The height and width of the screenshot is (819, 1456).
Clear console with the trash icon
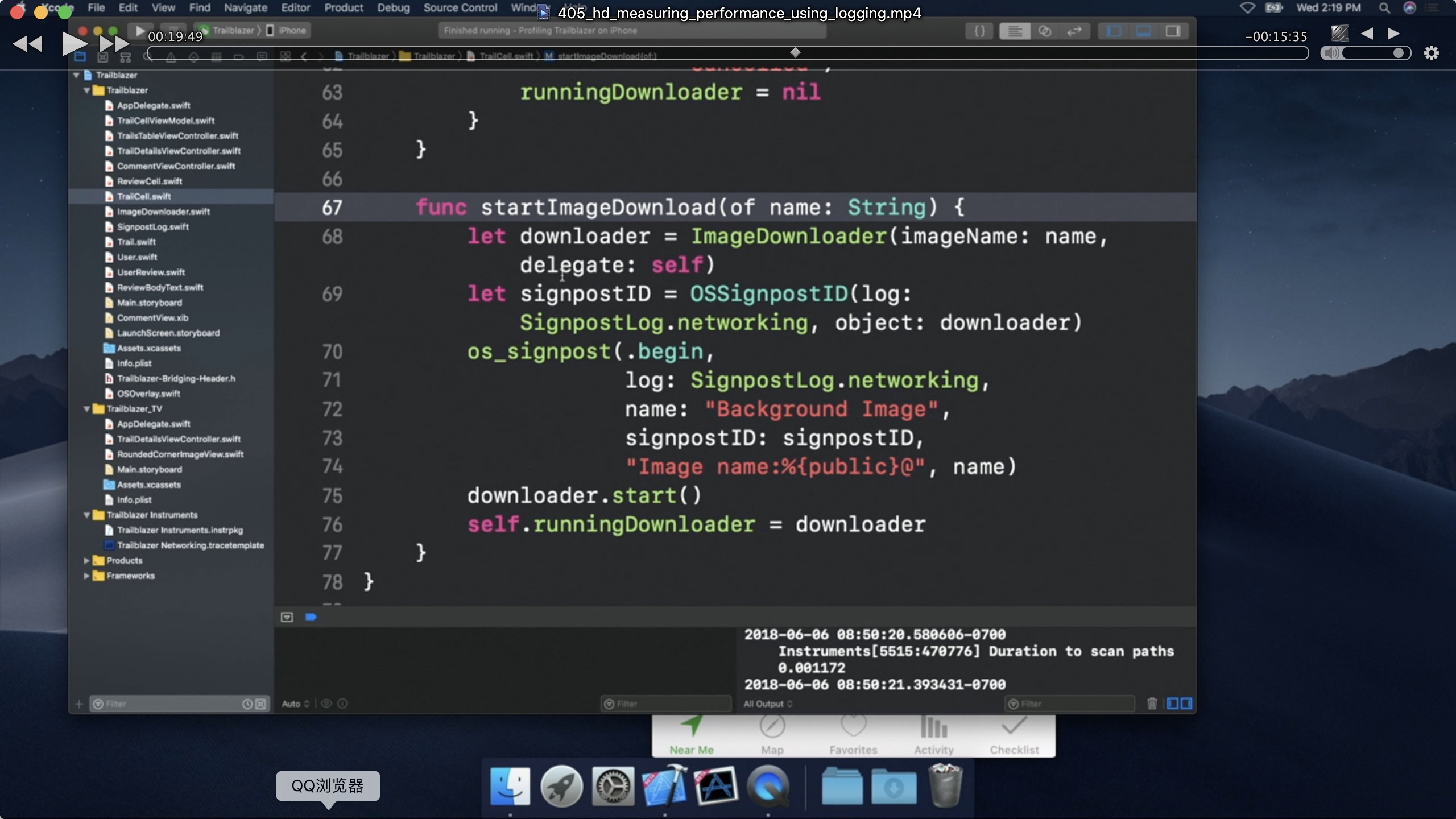tap(1152, 704)
